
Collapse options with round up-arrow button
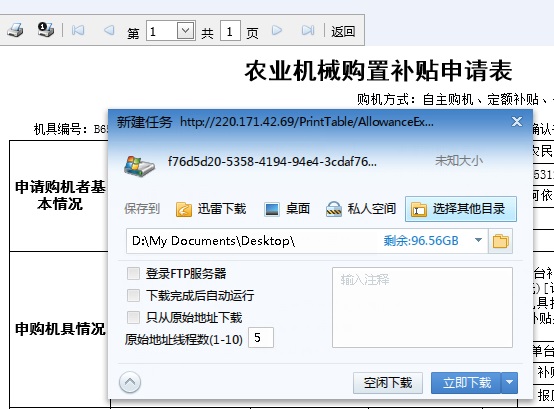(x=130, y=382)
